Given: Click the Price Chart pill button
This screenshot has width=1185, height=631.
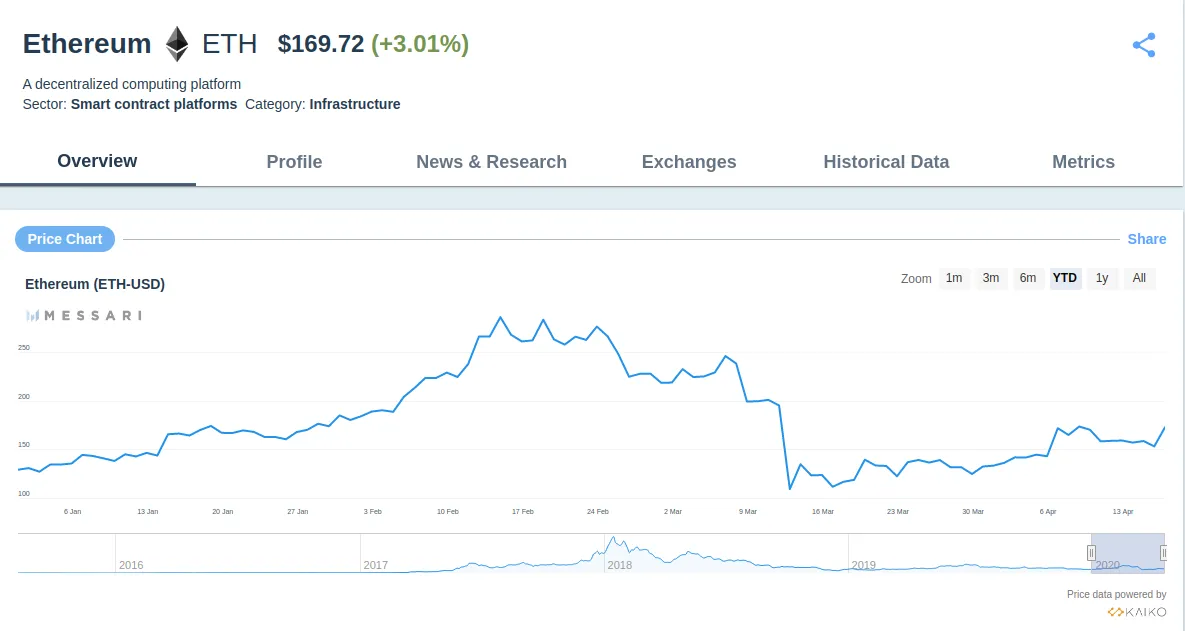Looking at the screenshot, I should pyautogui.click(x=65, y=239).
